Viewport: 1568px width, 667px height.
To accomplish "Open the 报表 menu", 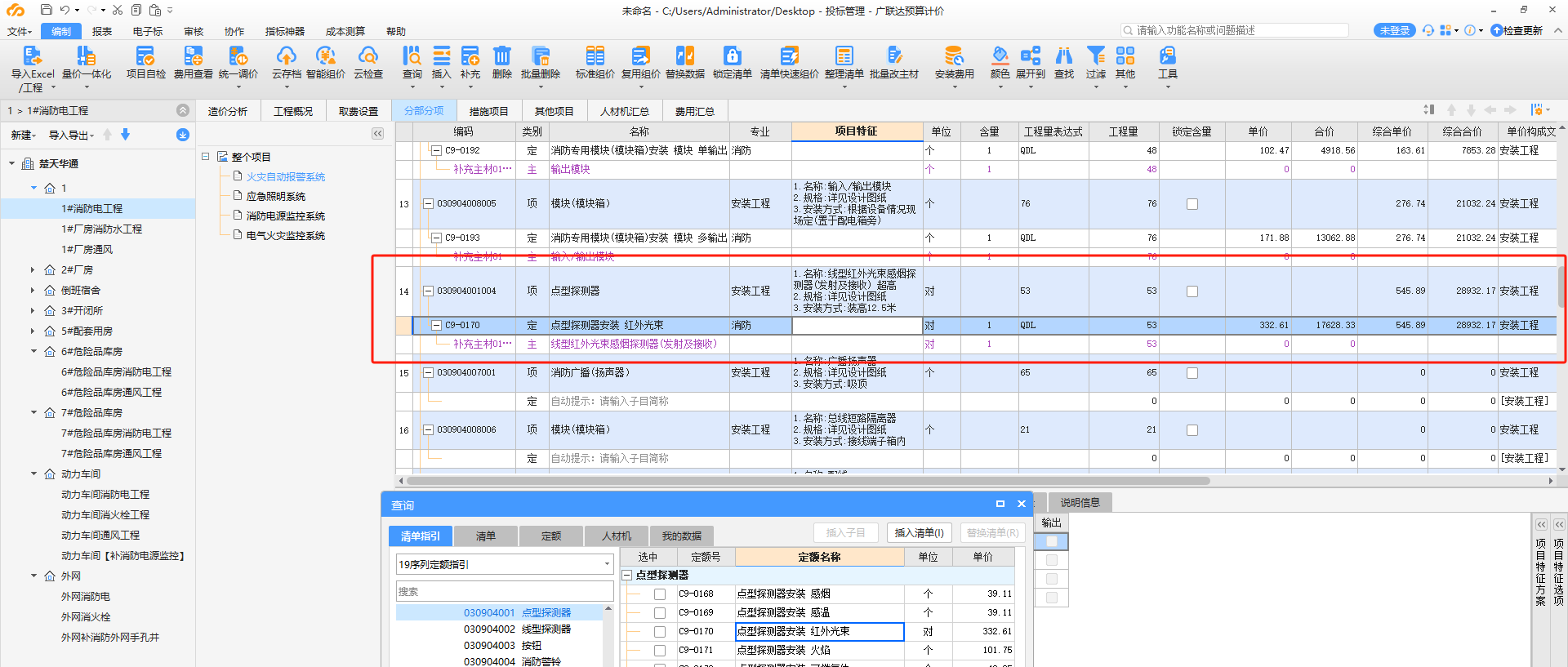I will pyautogui.click(x=102, y=31).
